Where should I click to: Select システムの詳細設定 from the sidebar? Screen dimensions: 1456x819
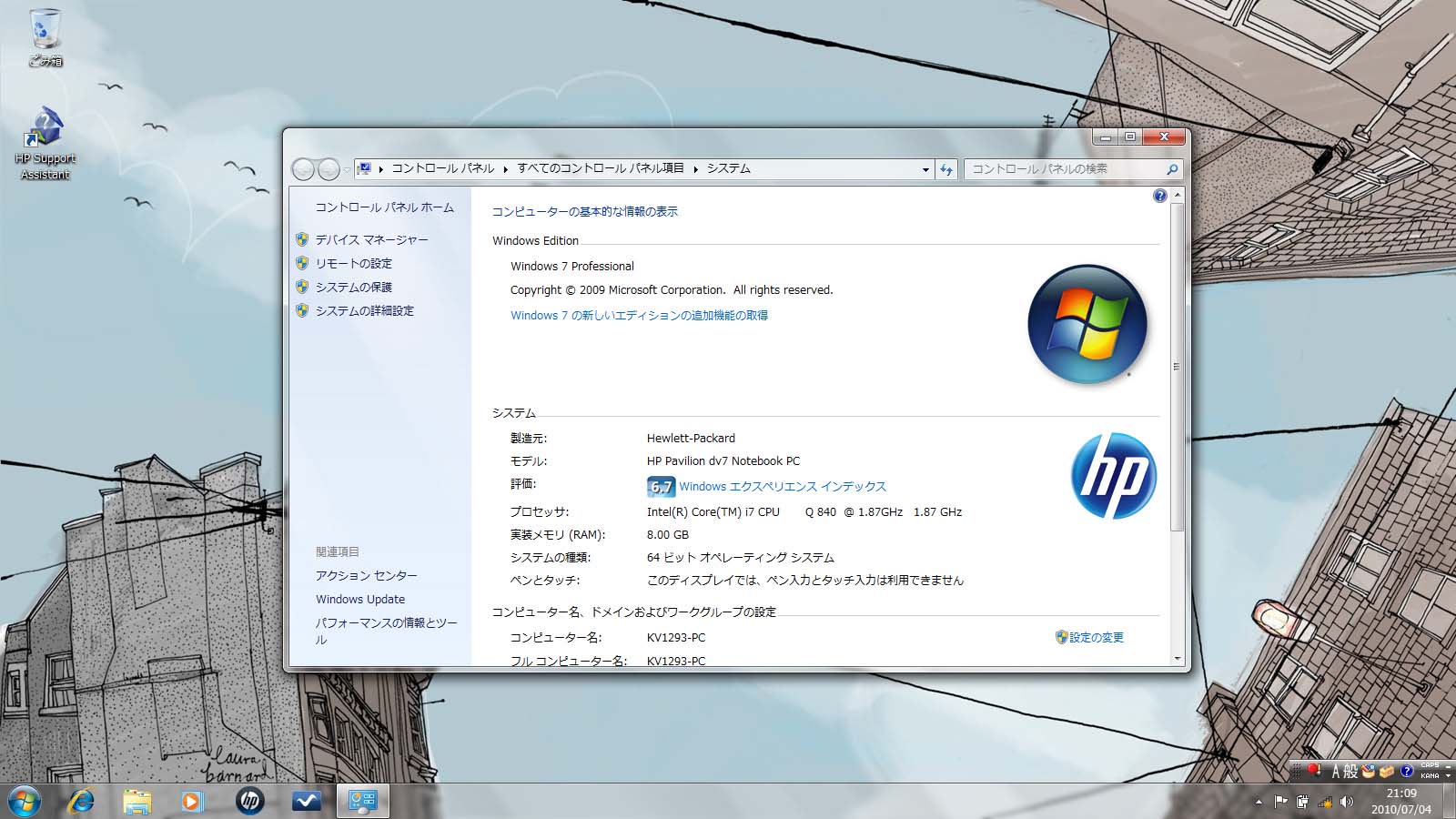[x=364, y=310]
